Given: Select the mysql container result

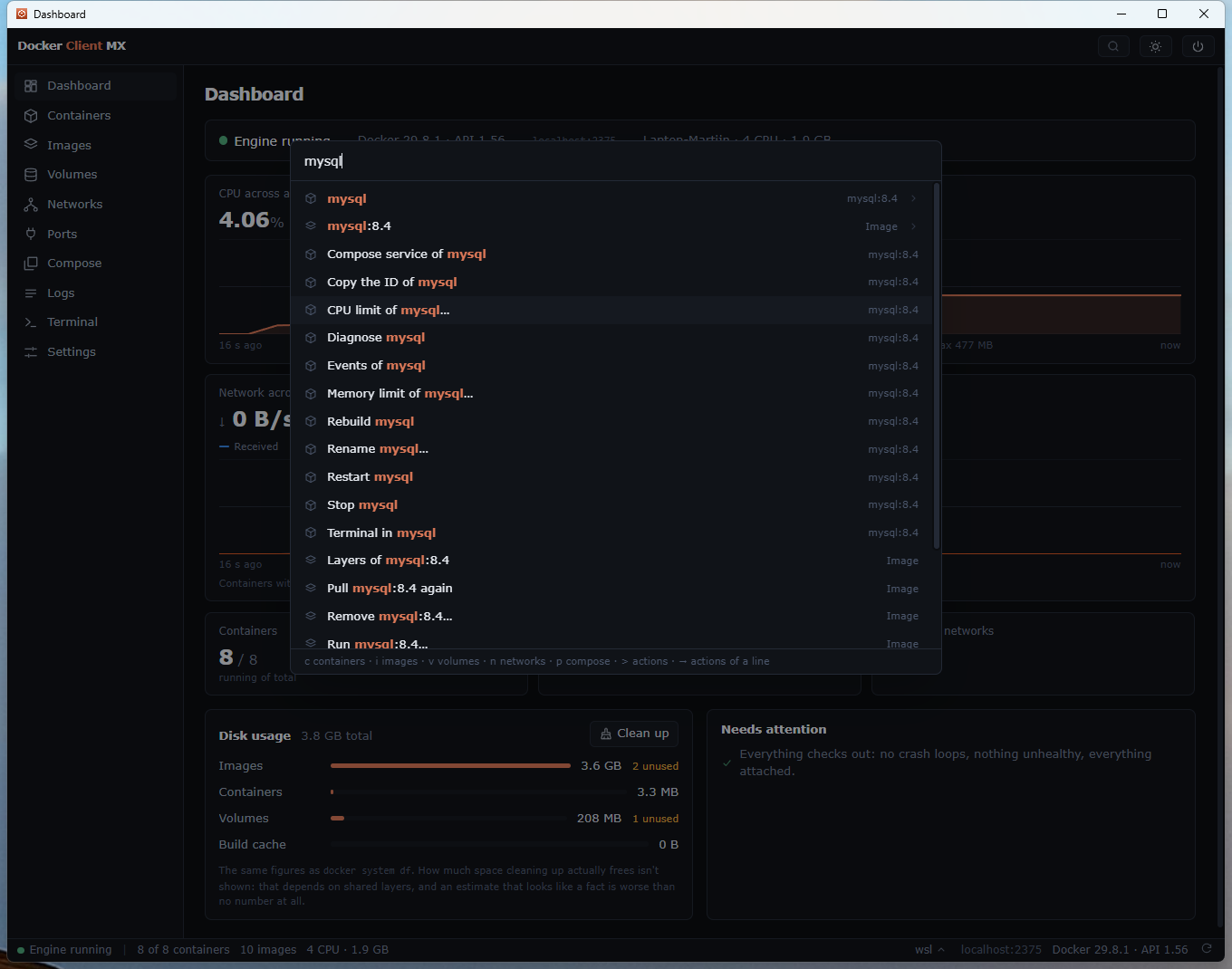Looking at the screenshot, I should 611,198.
